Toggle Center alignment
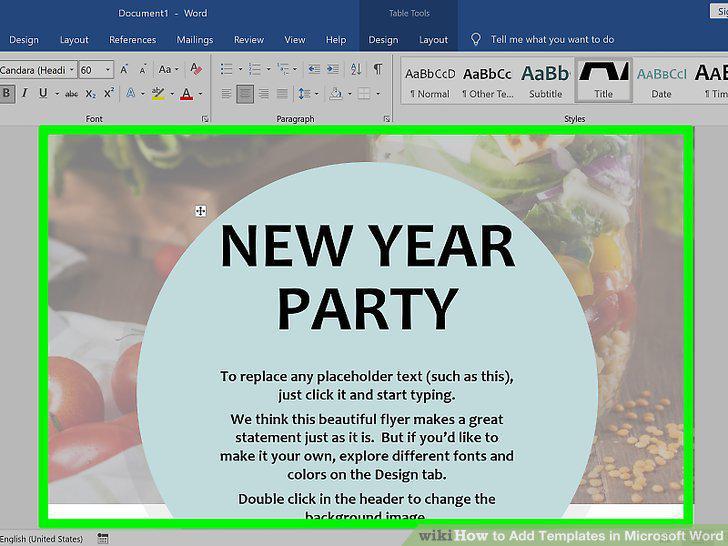 click(245, 94)
